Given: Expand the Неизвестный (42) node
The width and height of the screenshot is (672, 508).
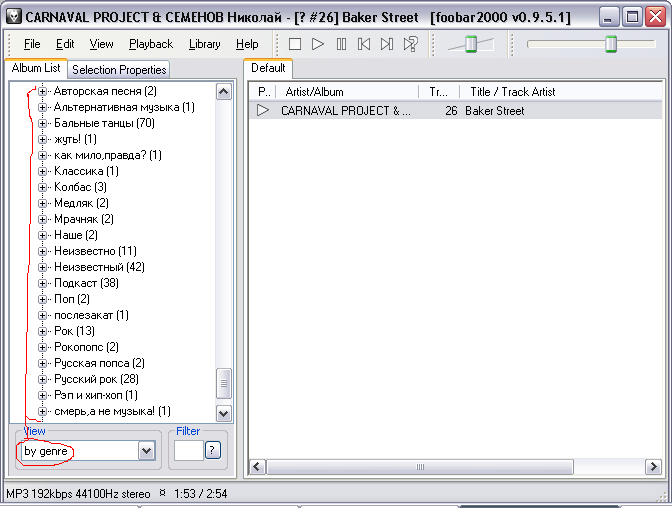Looking at the screenshot, I should tap(42, 268).
